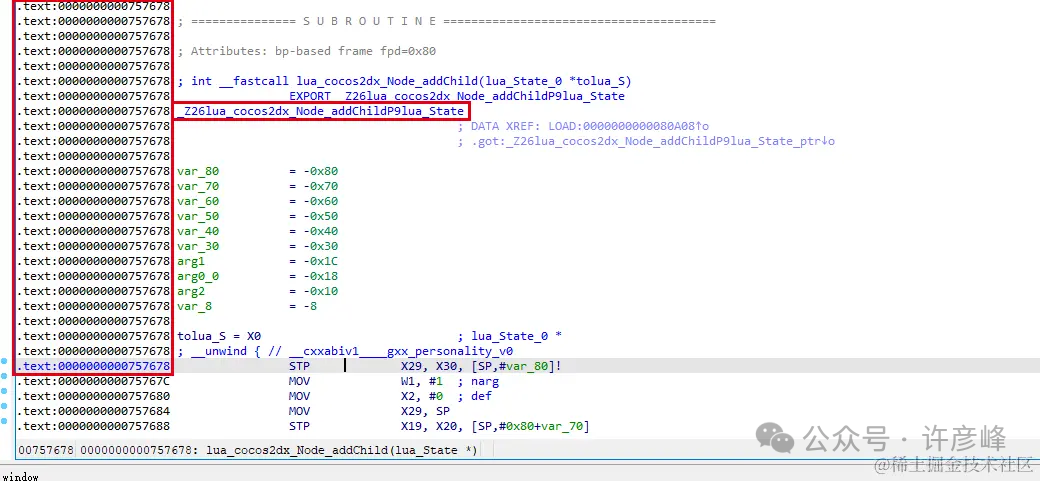The height and width of the screenshot is (481, 1040).
Task: Click status bar text lua_cocos2dx_Node_addChild(lua_State *)
Action: click(x=342, y=450)
